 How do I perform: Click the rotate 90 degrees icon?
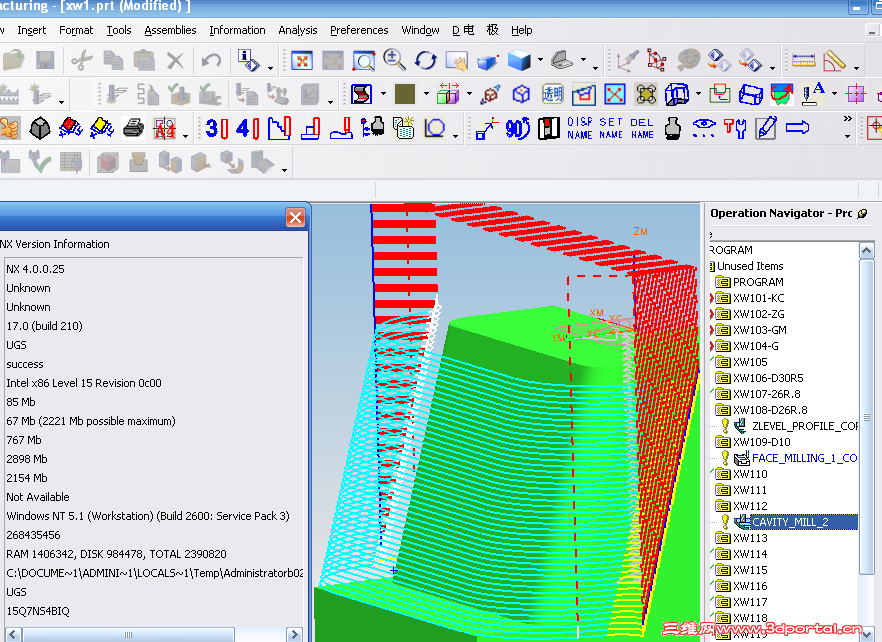coord(518,129)
